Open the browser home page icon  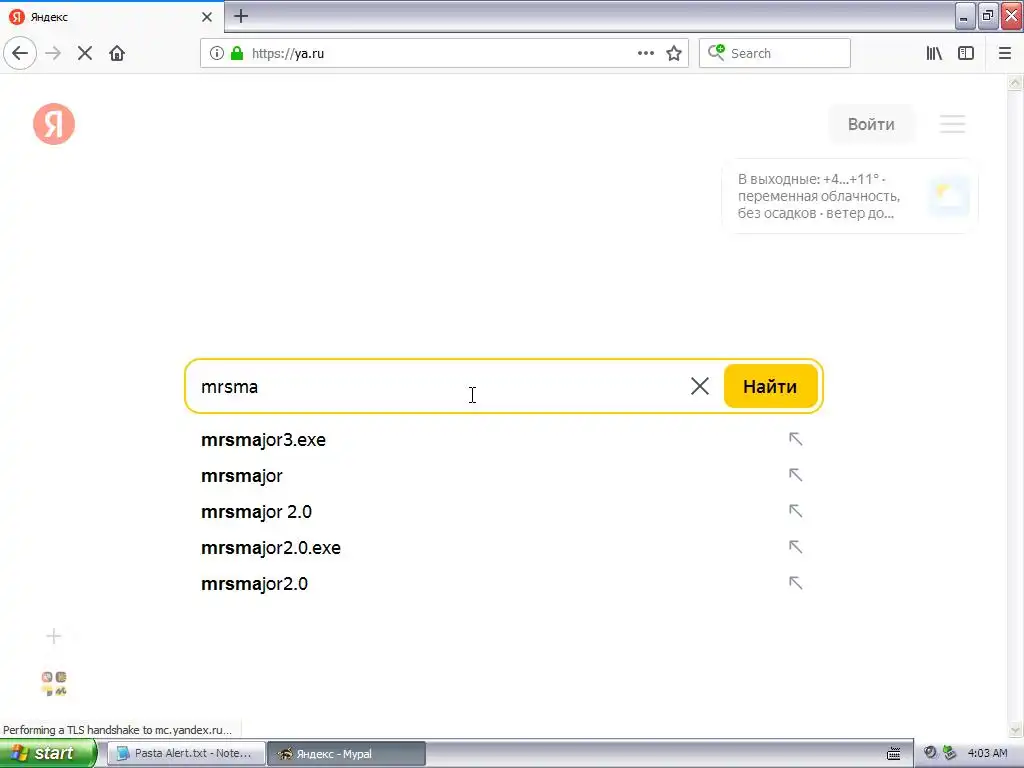click(117, 54)
